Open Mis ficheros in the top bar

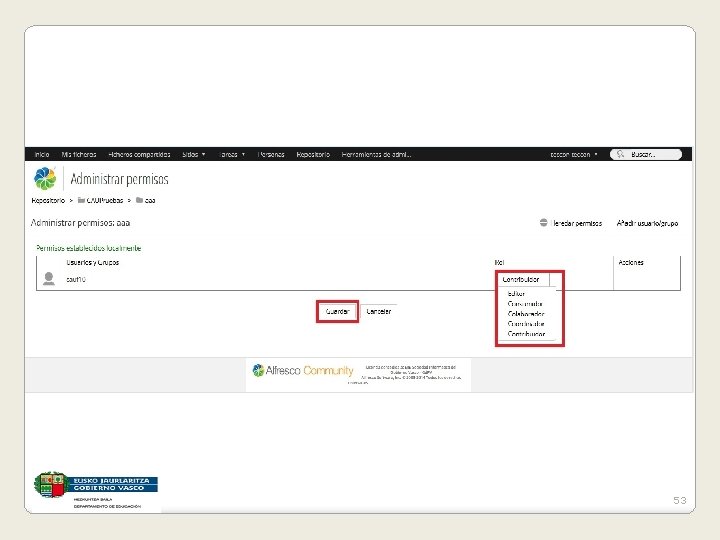pyautogui.click(x=79, y=154)
